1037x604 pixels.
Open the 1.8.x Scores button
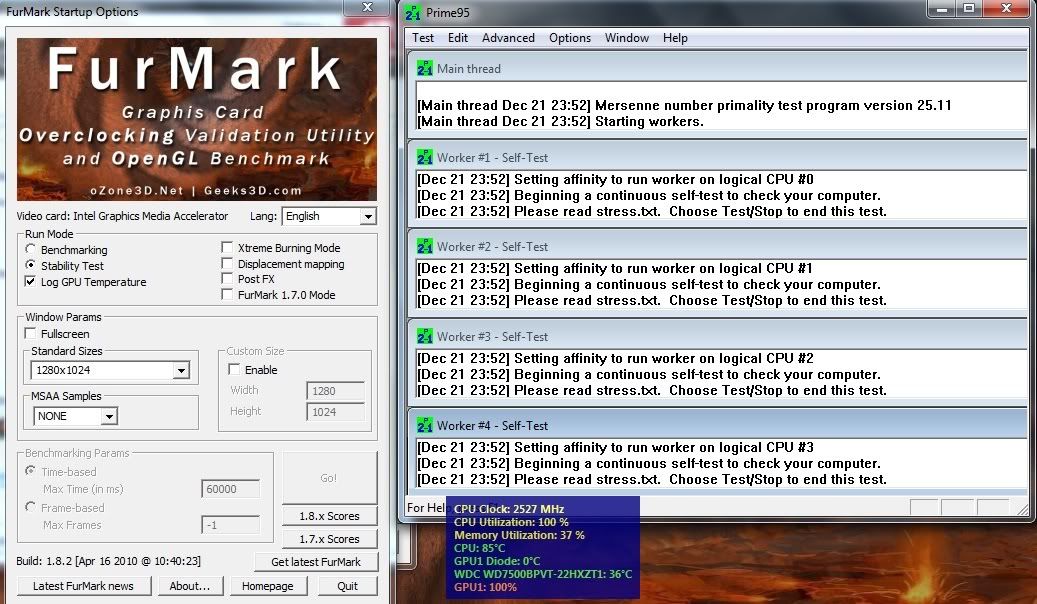[329, 516]
